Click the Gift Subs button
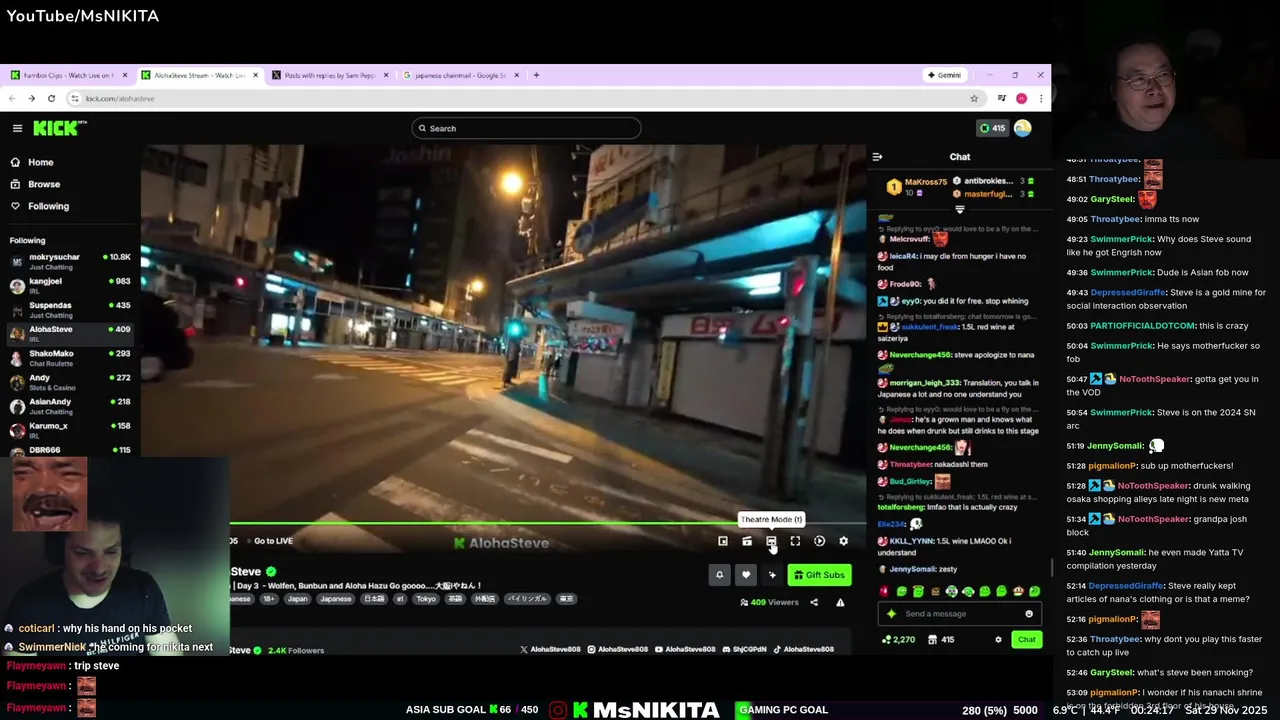 [x=819, y=575]
